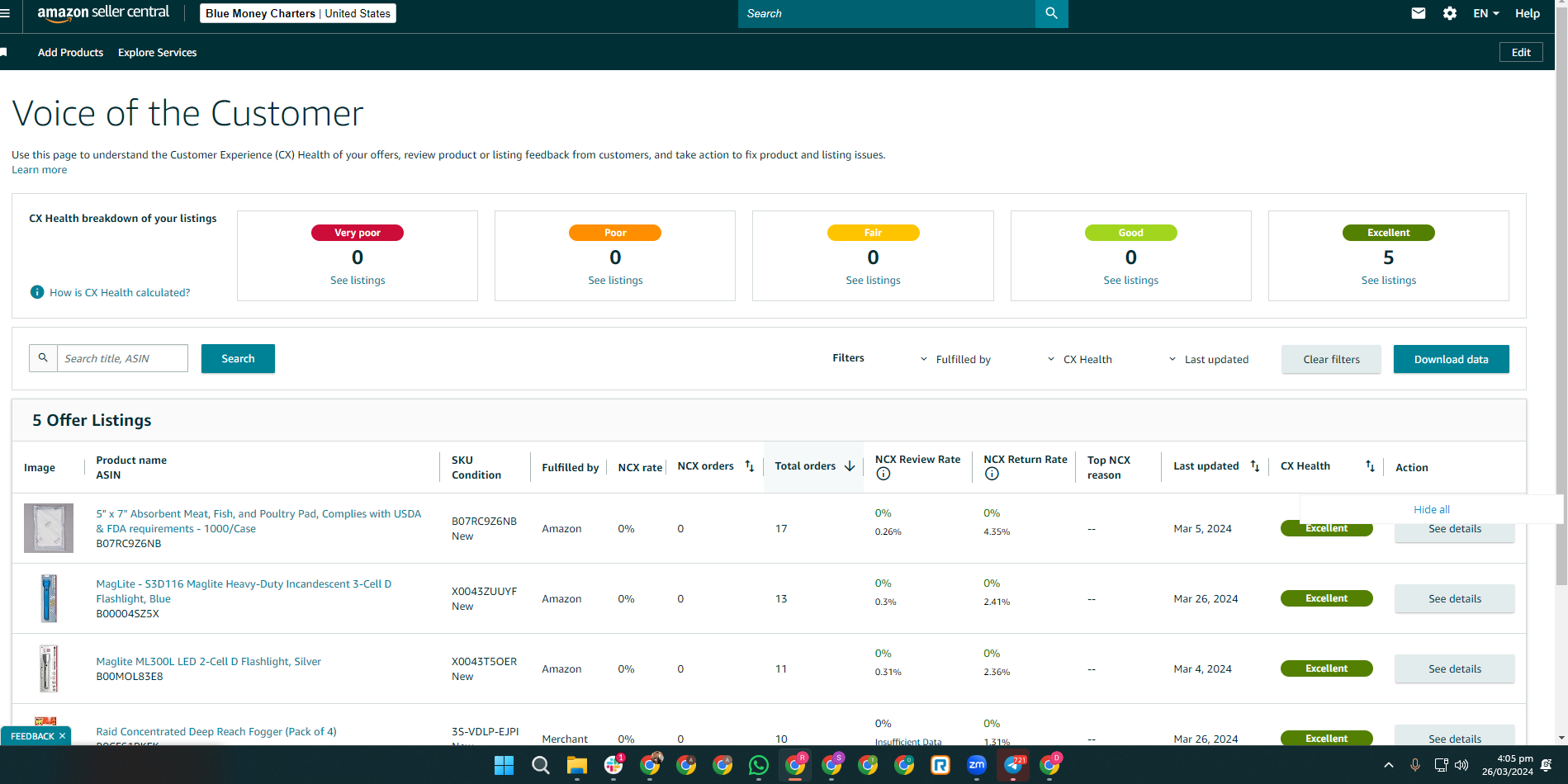See listings under Excellent
Image resolution: width=1568 pixels, height=784 pixels.
1389,281
